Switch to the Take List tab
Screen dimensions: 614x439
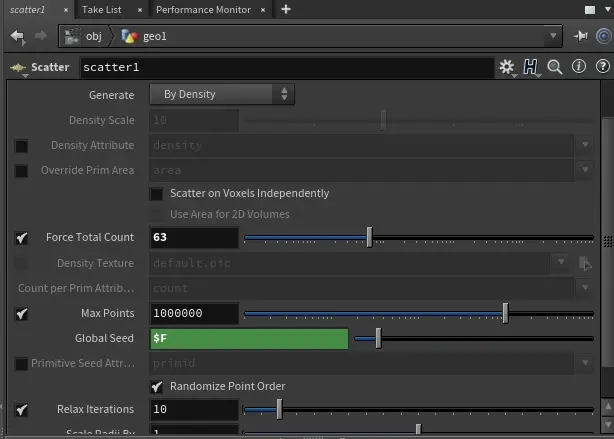104,9
